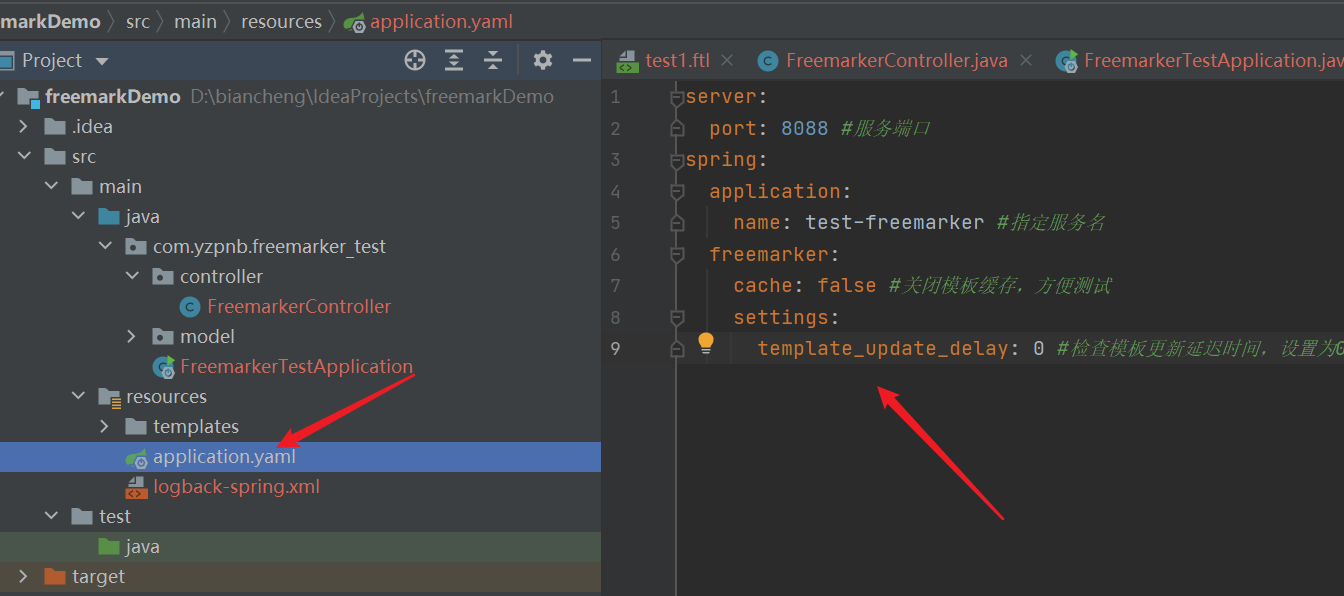Open the Project view dropdown
This screenshot has width=1344, height=596.
pyautogui.click(x=102, y=61)
